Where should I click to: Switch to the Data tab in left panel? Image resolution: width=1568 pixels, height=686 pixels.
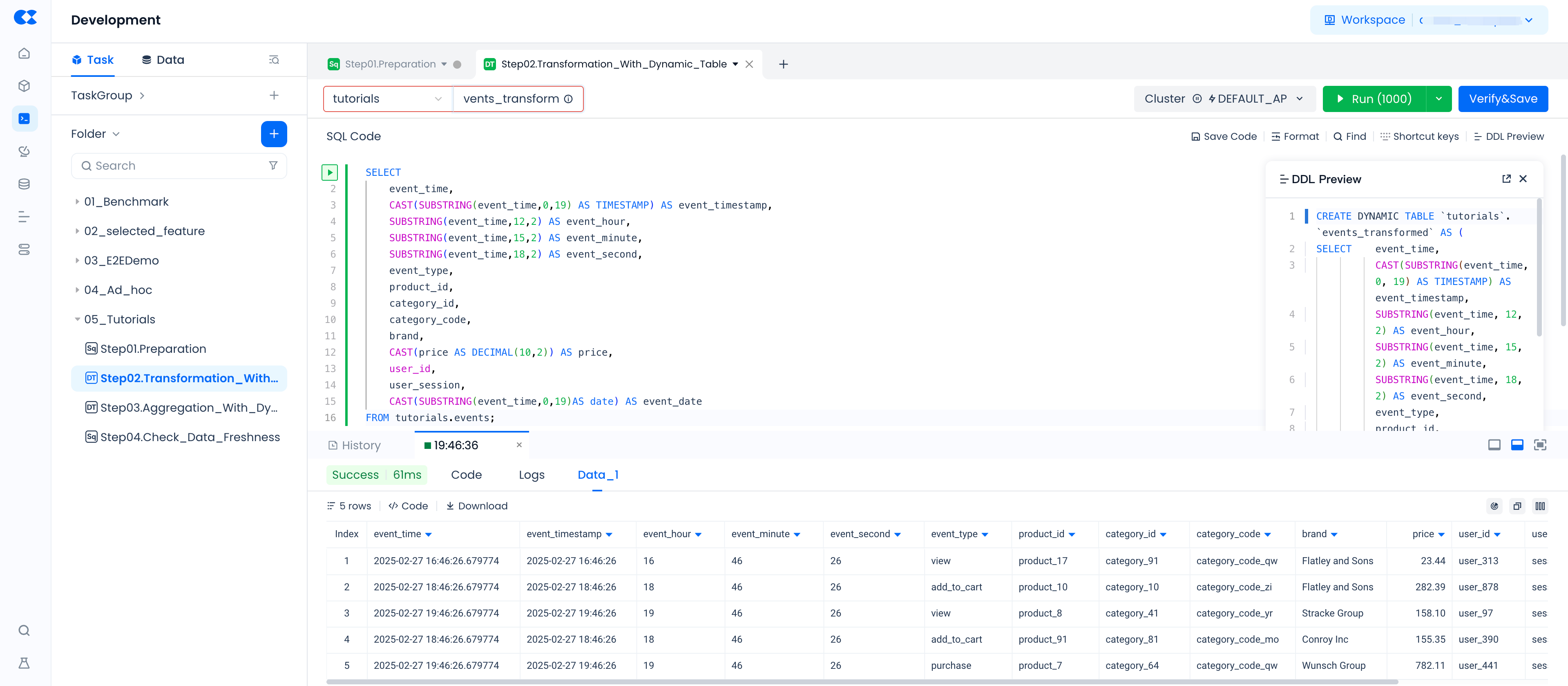pos(163,60)
